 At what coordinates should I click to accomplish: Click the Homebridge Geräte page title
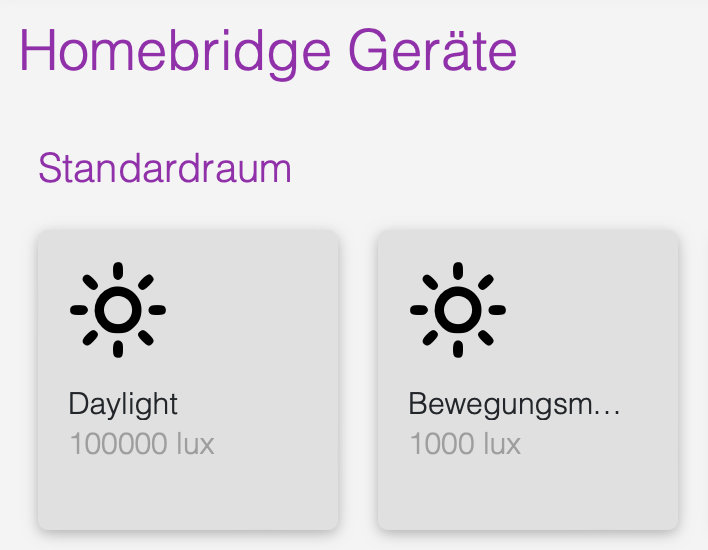coord(268,50)
